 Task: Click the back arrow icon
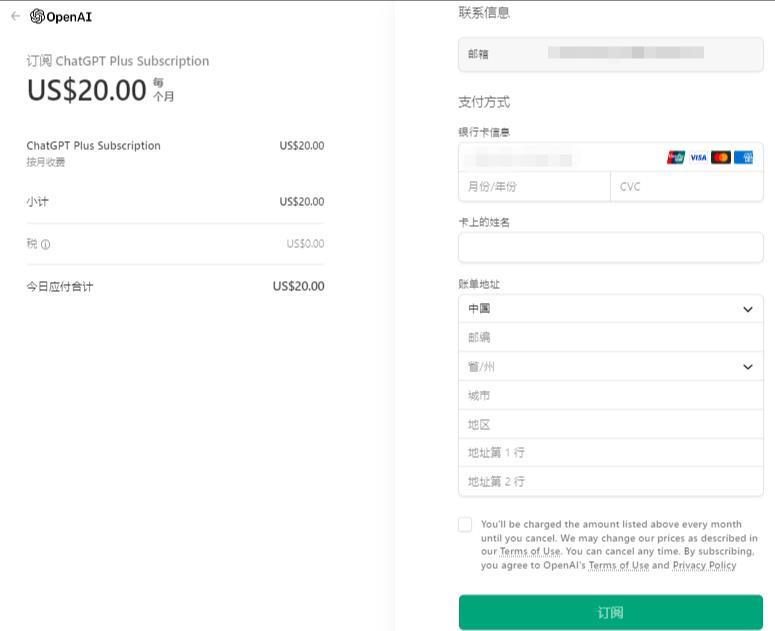15,16
